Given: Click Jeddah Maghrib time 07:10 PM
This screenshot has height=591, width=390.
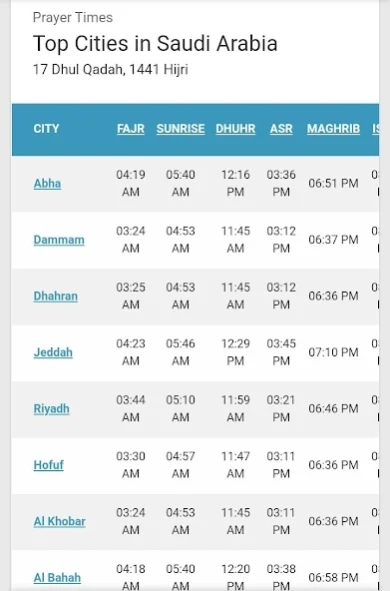Looking at the screenshot, I should coord(333,352).
